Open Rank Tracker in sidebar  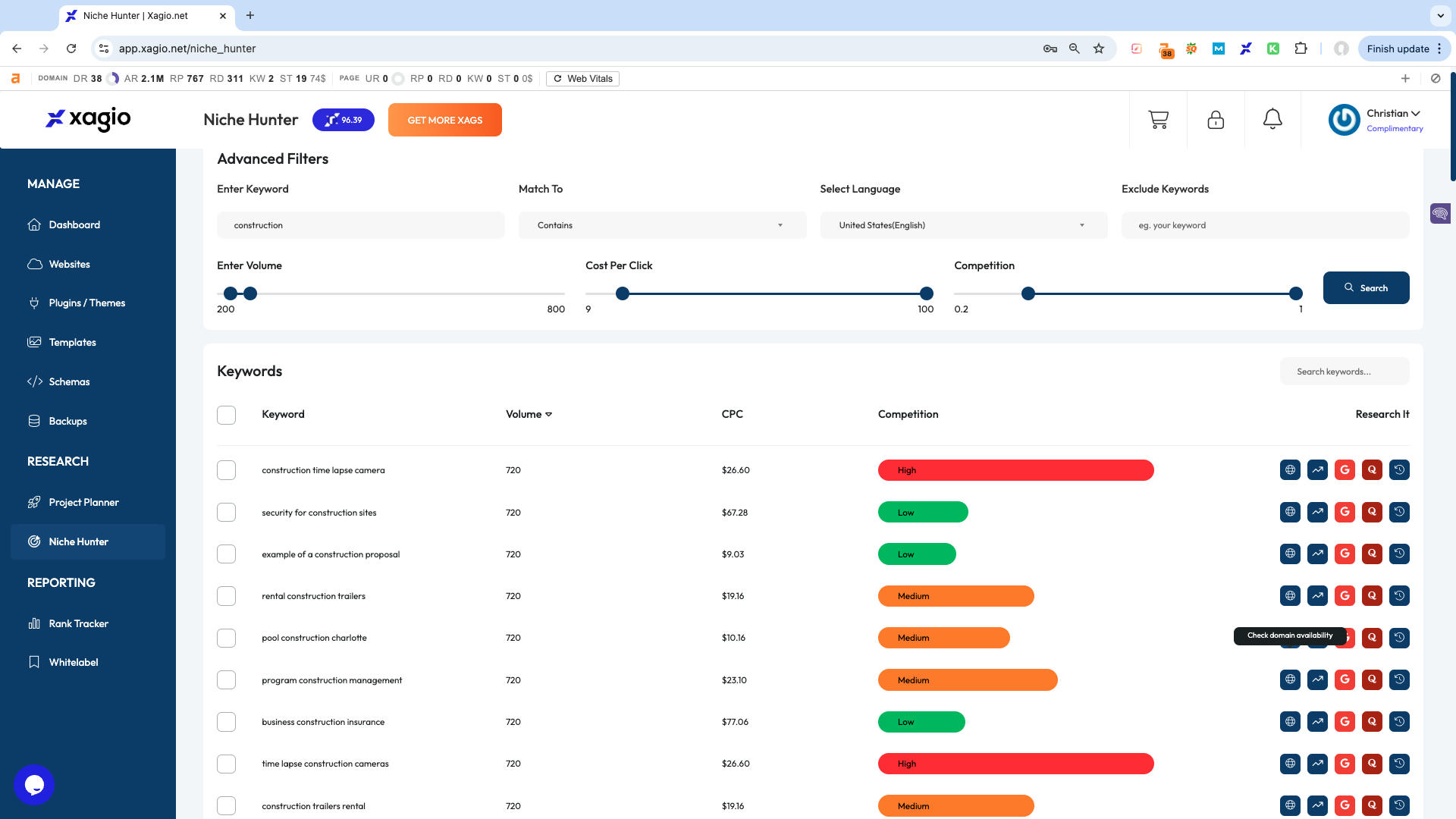coord(78,623)
